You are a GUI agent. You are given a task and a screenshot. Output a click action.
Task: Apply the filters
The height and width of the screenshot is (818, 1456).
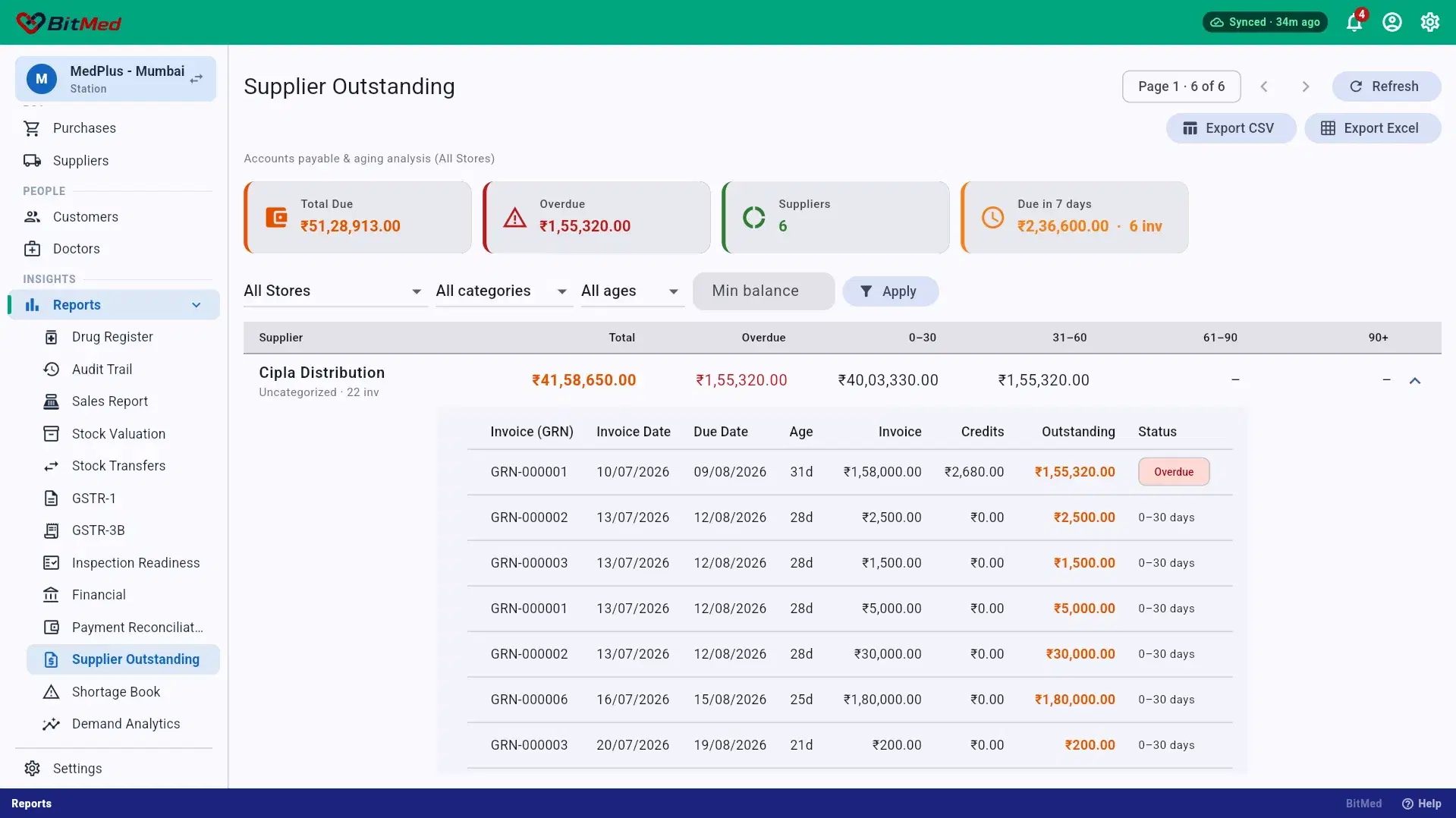click(890, 291)
